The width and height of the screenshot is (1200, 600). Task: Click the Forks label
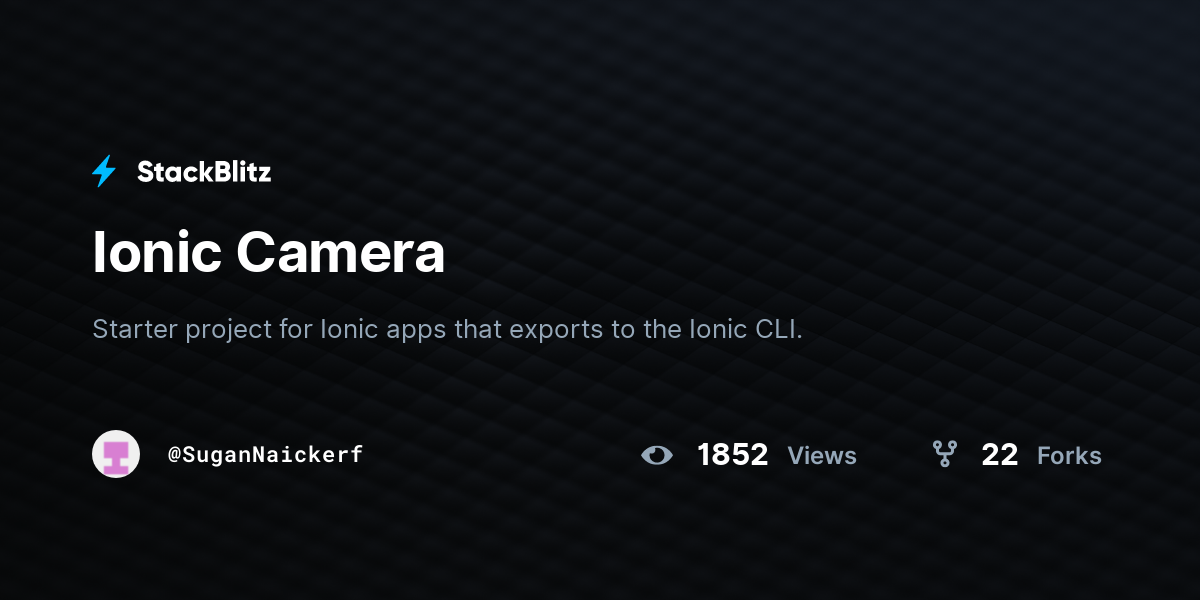click(1069, 456)
